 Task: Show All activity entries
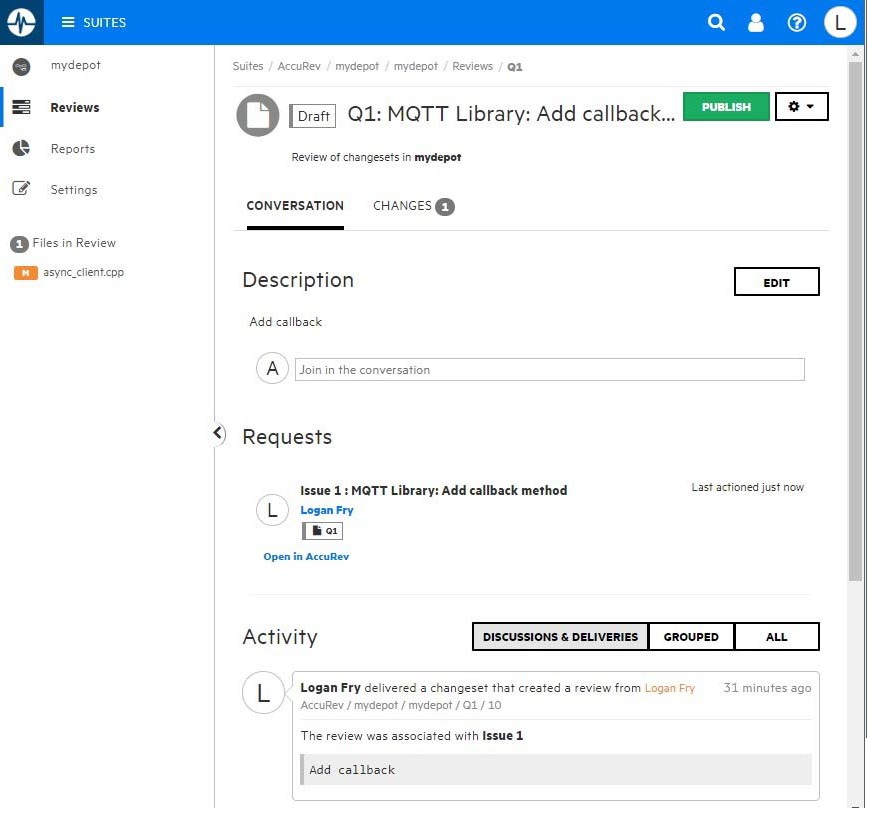776,637
